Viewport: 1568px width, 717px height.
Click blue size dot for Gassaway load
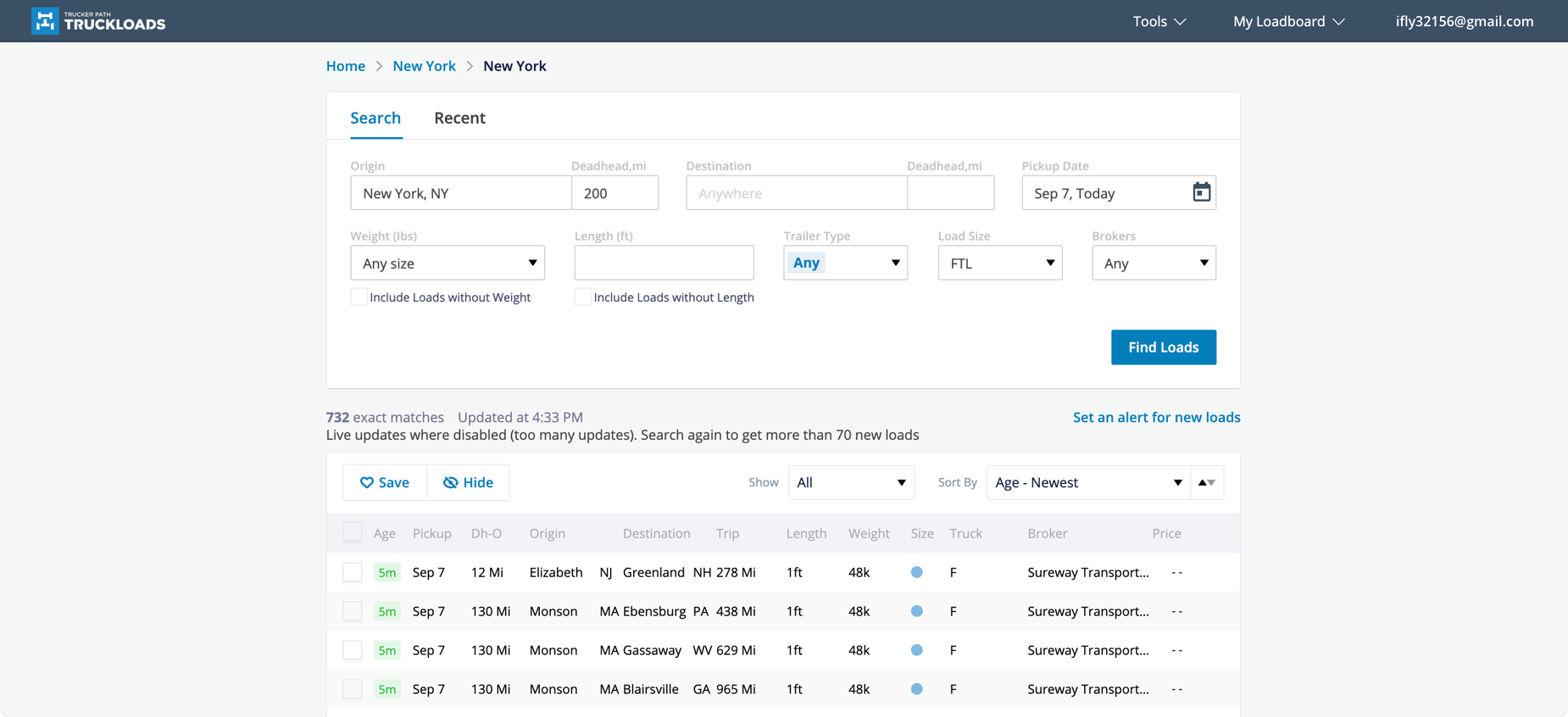pyautogui.click(x=916, y=650)
